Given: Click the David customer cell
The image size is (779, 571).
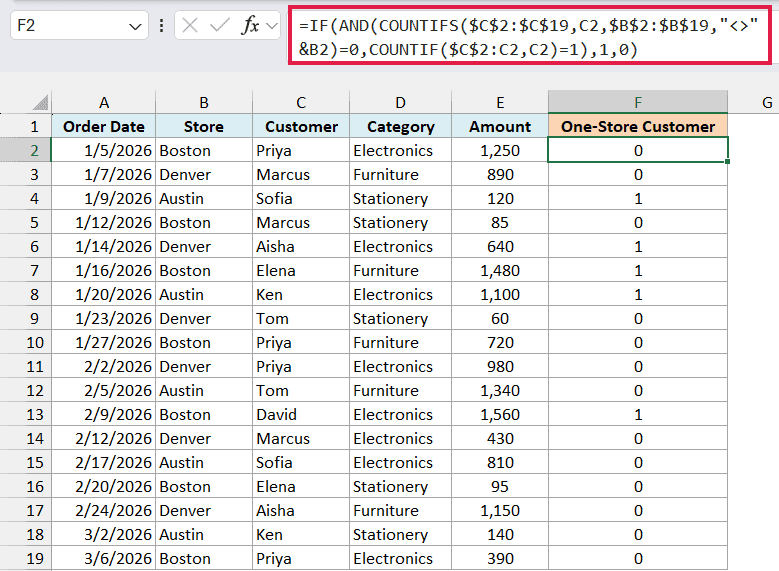Looking at the screenshot, I should pos(301,414).
